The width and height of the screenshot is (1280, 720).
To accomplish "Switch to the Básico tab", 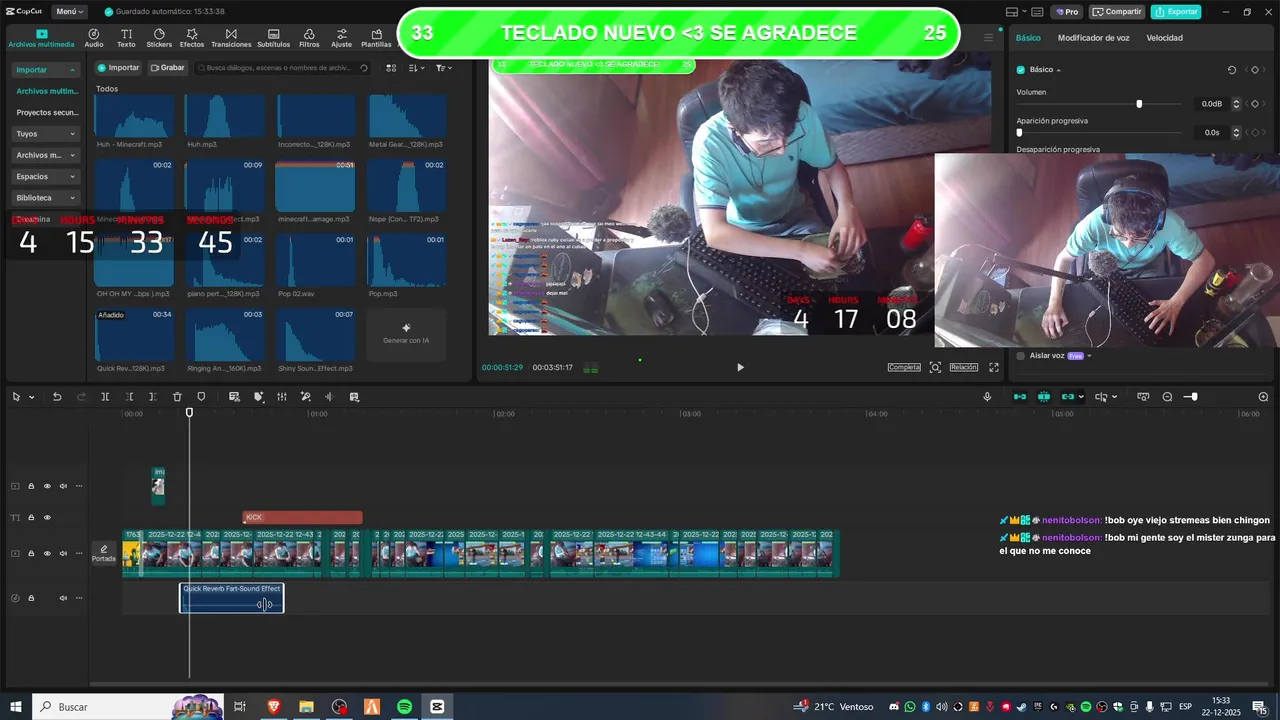I will pos(1028,38).
